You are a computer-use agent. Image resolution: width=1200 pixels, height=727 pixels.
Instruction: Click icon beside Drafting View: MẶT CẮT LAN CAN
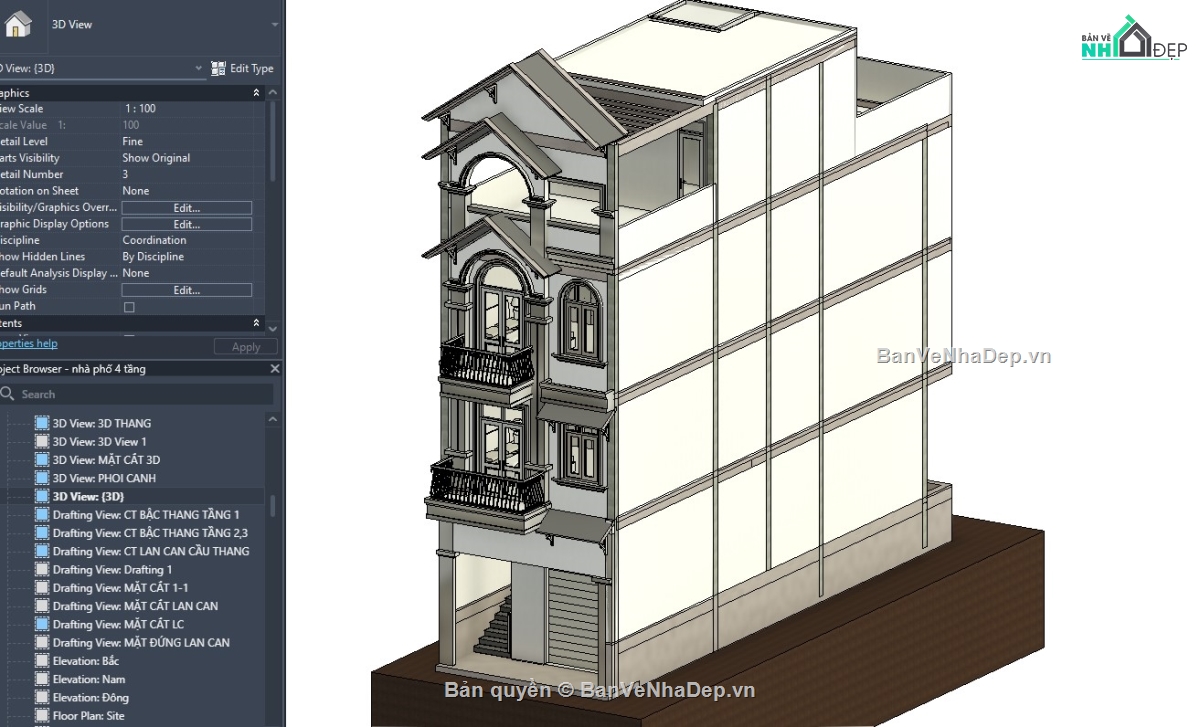click(x=42, y=606)
